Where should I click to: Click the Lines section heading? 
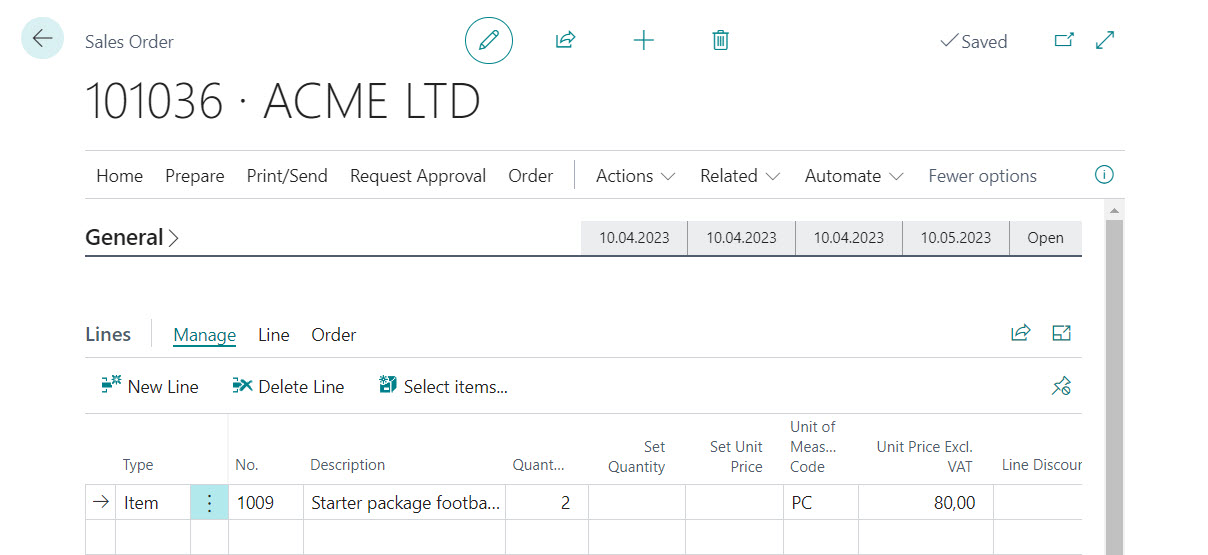pos(108,335)
